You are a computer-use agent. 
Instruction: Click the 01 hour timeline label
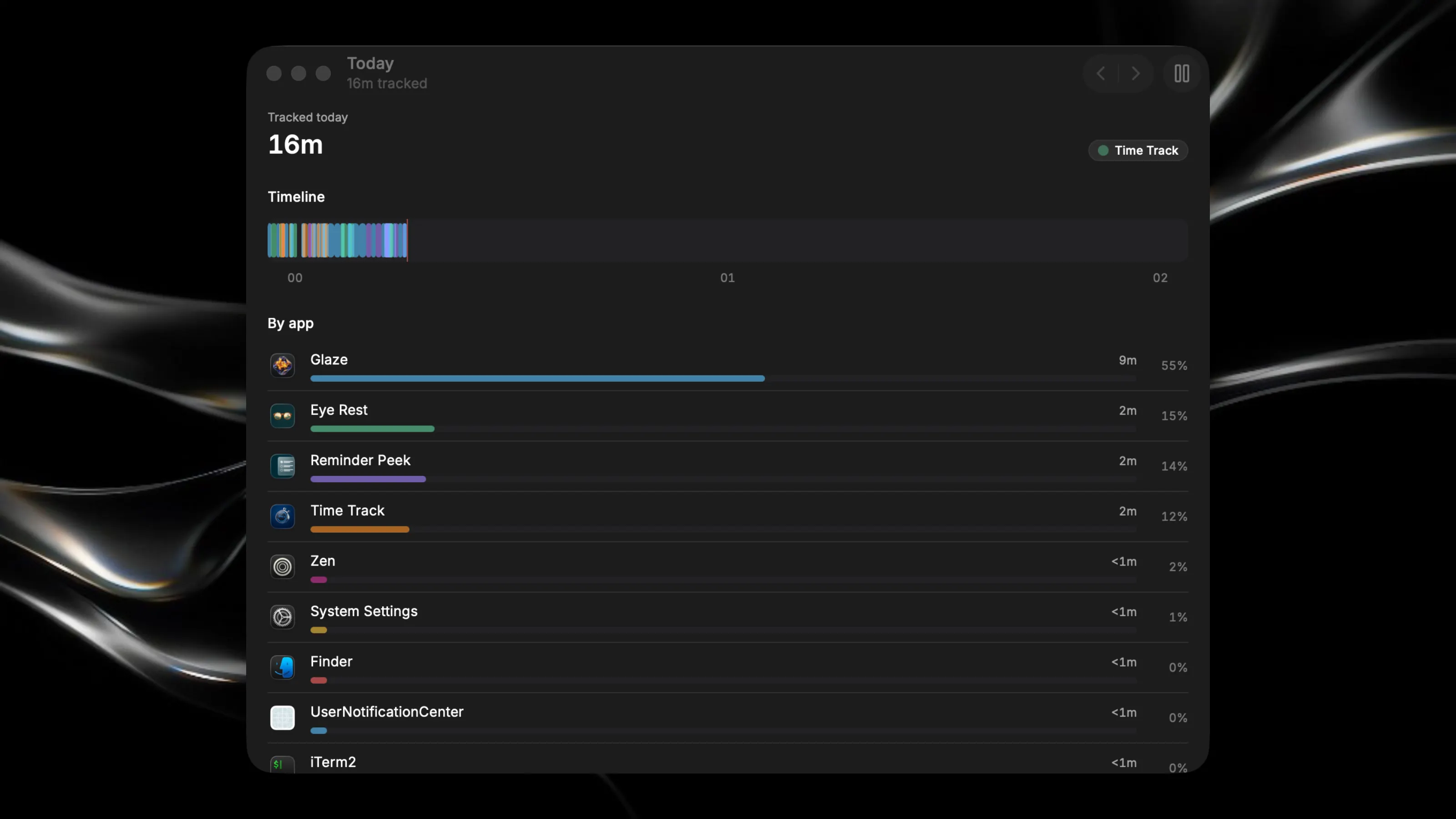tap(728, 278)
